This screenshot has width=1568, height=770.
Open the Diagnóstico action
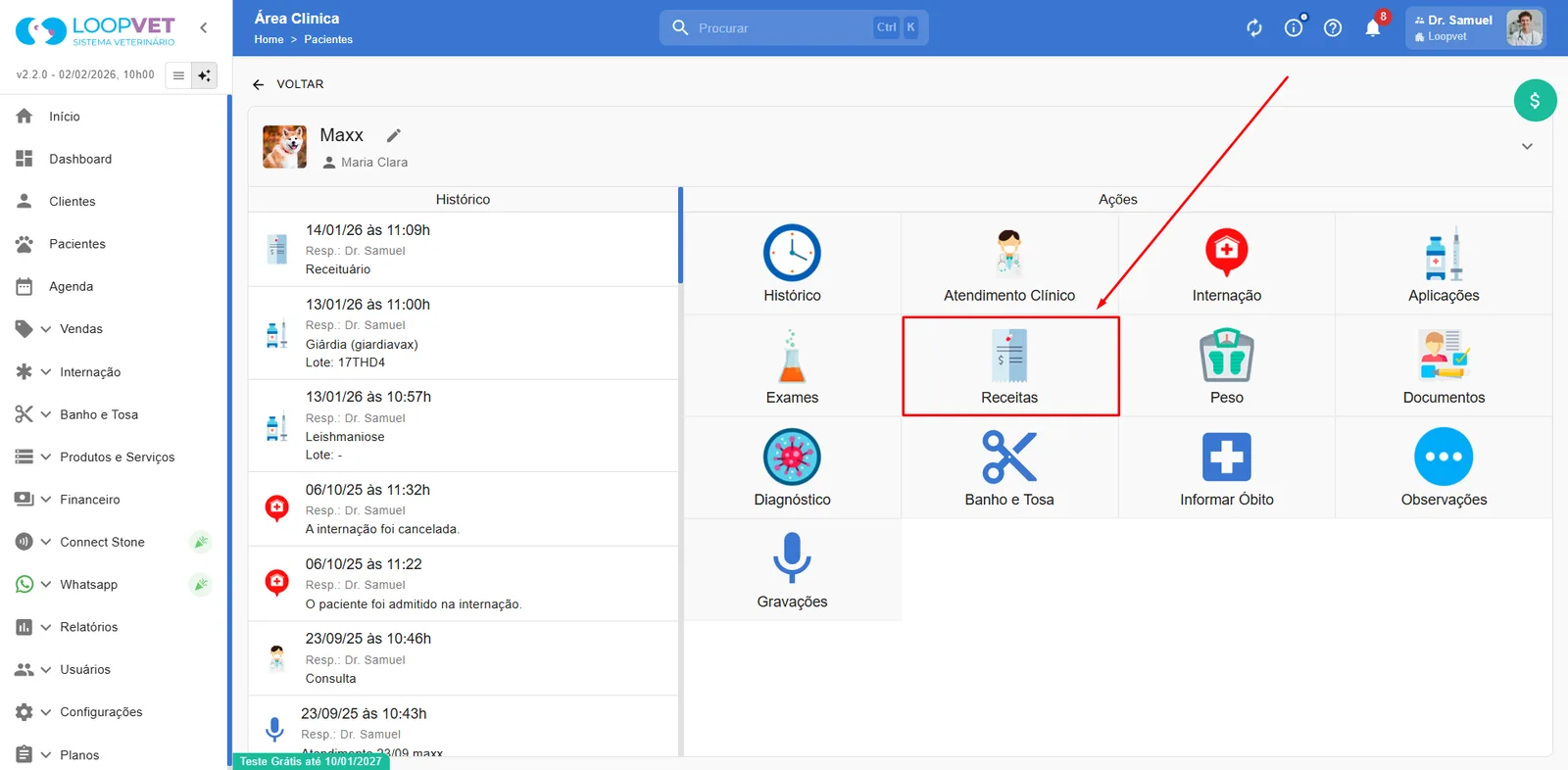pyautogui.click(x=792, y=468)
